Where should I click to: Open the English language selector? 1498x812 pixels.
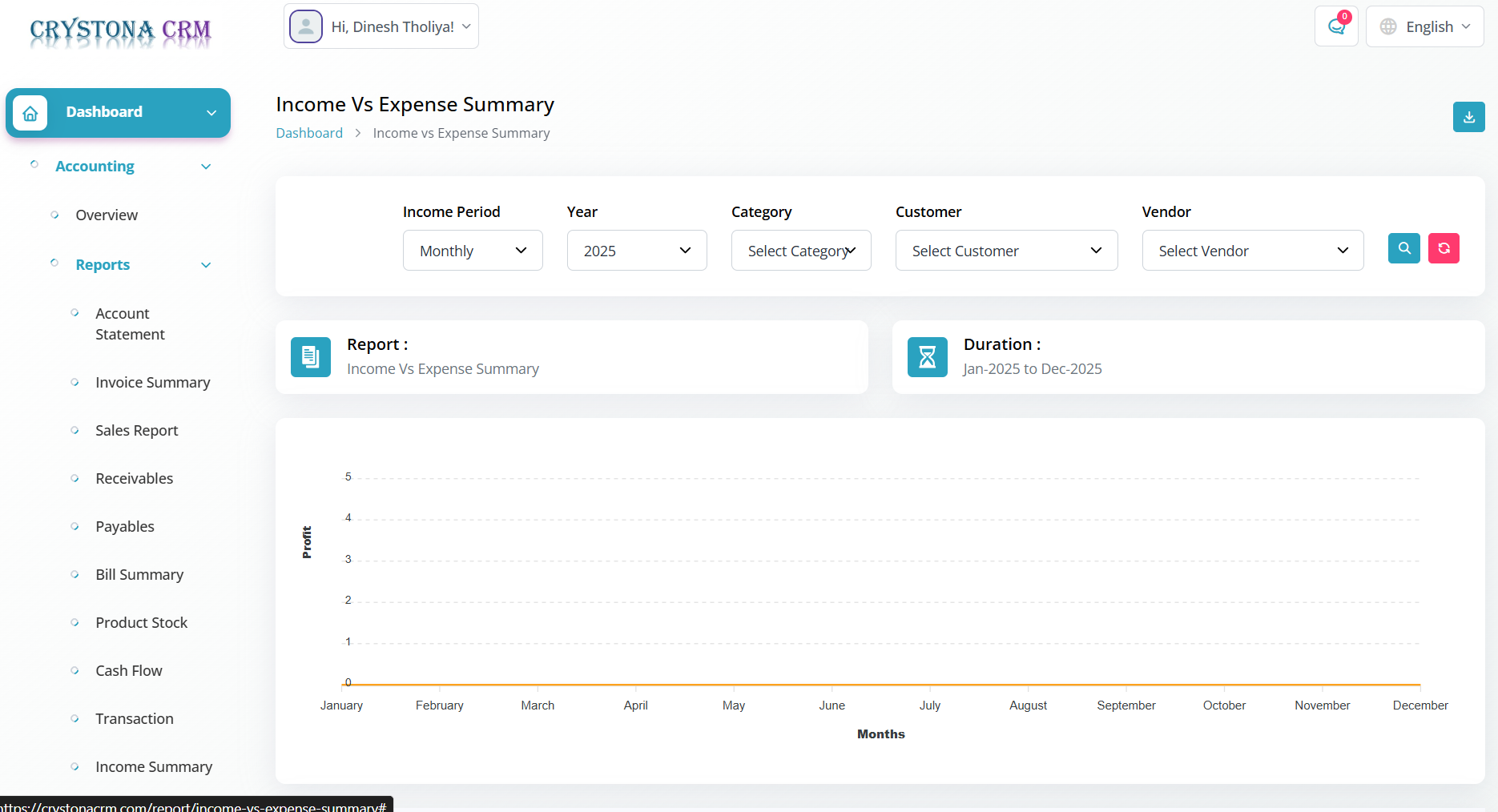point(1425,26)
